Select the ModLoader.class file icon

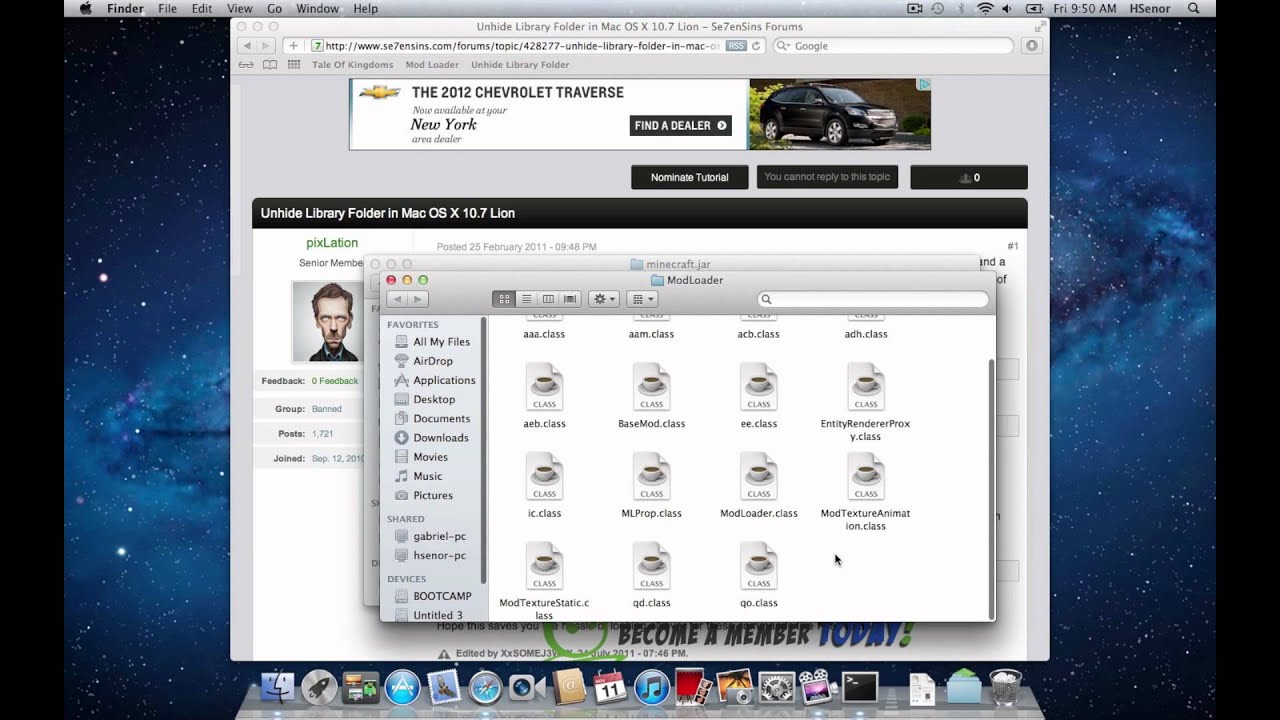point(759,477)
